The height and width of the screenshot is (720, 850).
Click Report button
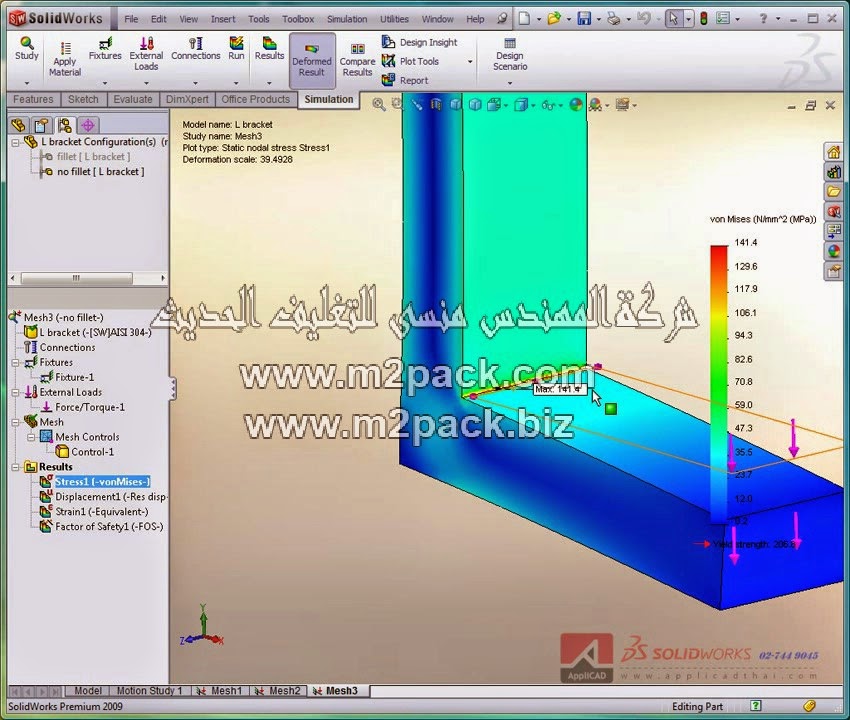[x=405, y=80]
